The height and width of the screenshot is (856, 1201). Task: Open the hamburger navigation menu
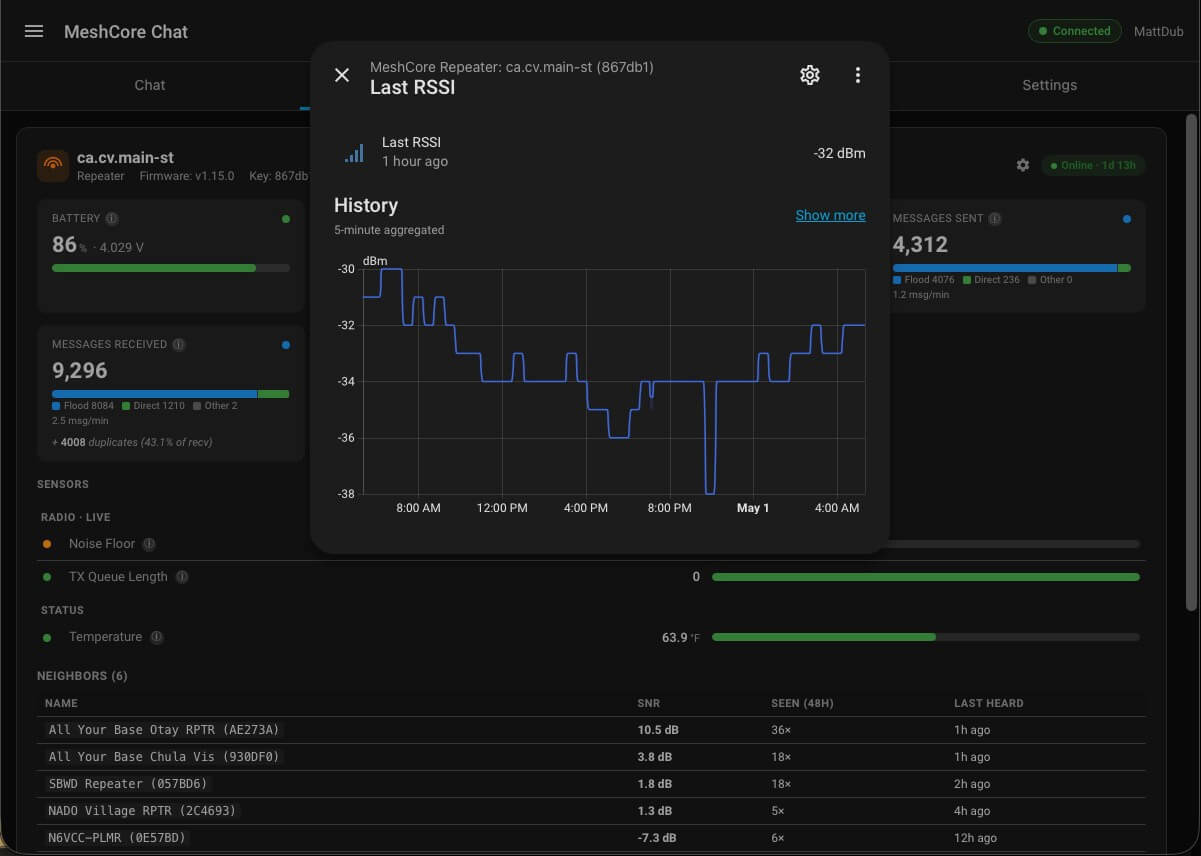click(x=34, y=31)
